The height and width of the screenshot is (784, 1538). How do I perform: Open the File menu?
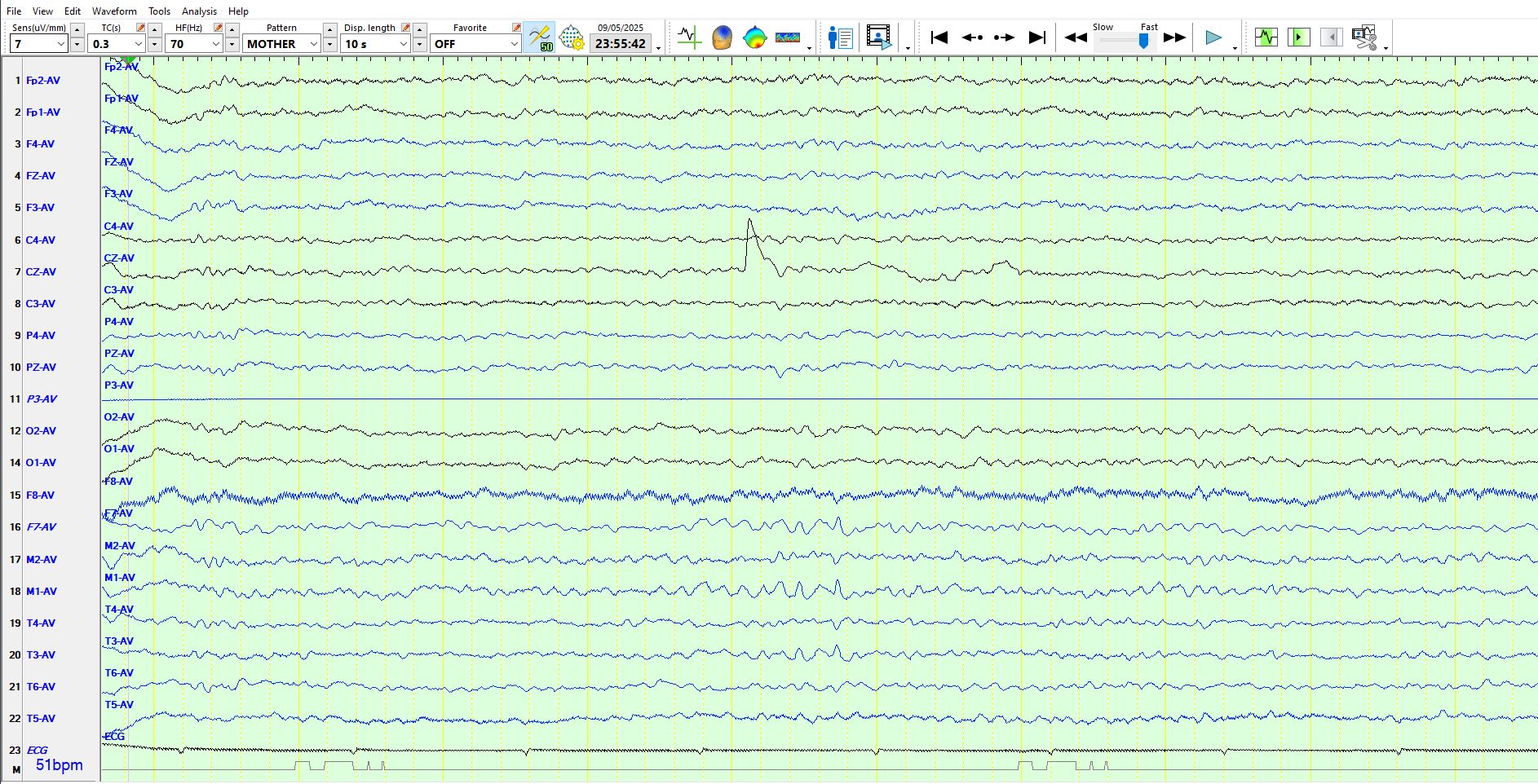tap(14, 11)
